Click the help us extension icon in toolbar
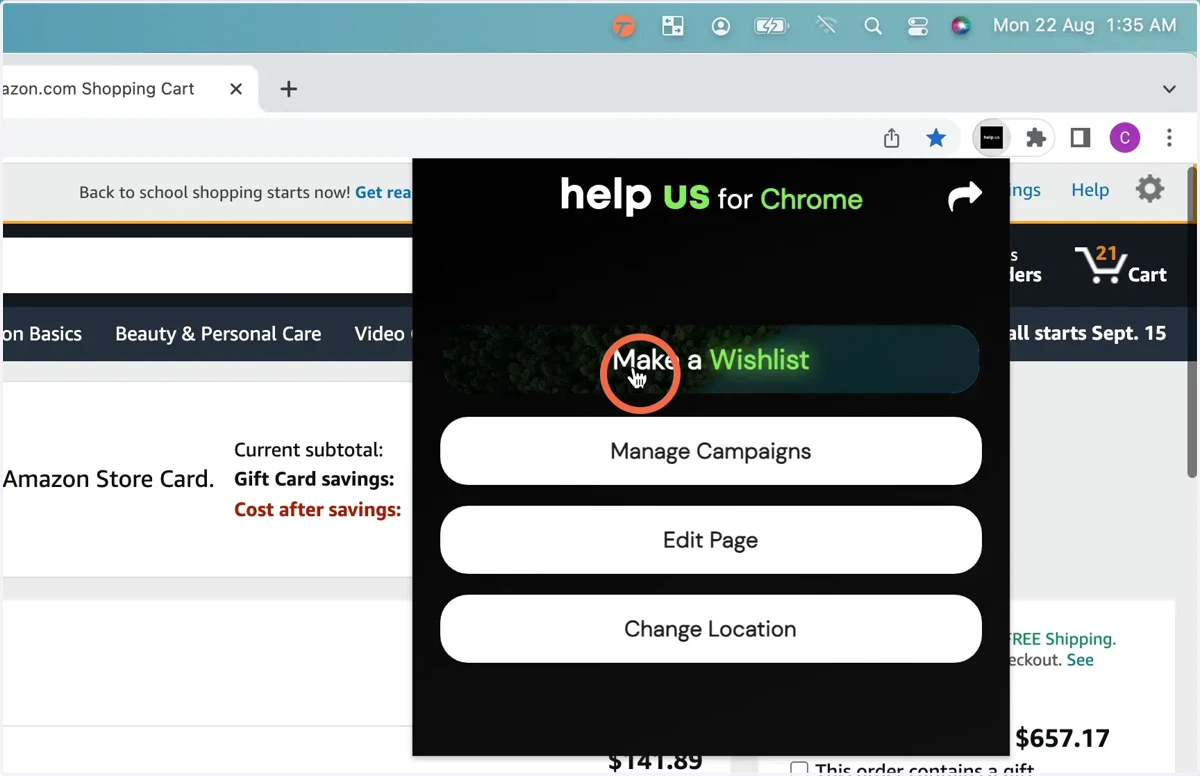 point(991,138)
